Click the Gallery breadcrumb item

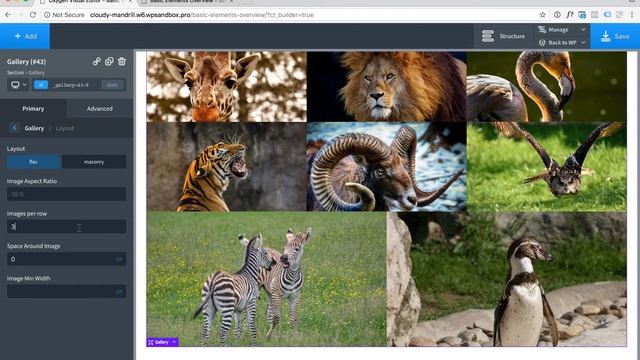click(34, 128)
